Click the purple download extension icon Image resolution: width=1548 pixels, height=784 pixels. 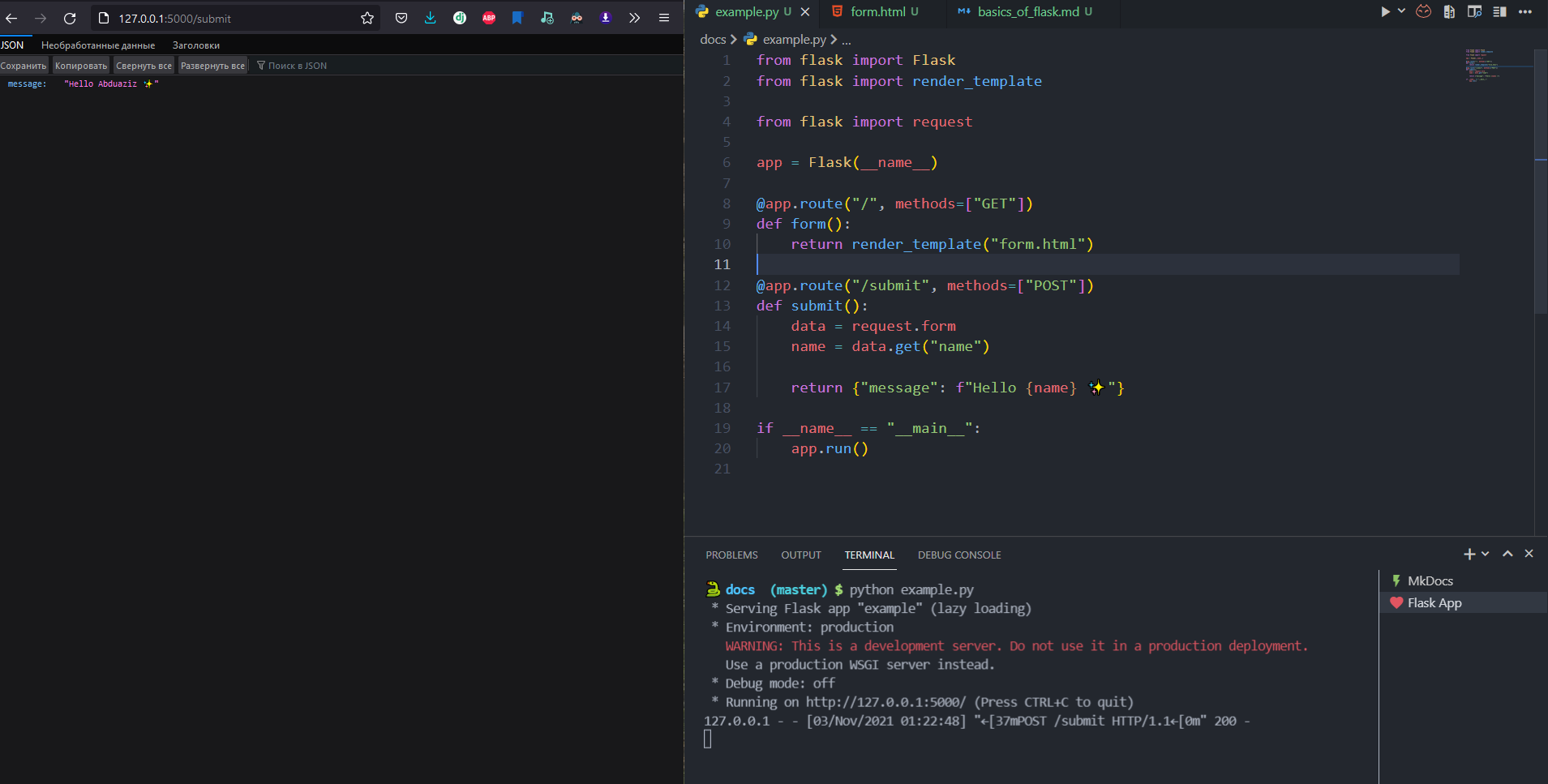(606, 18)
